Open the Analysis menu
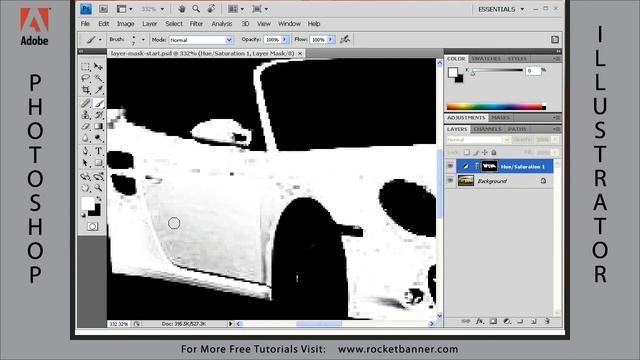 [222, 24]
